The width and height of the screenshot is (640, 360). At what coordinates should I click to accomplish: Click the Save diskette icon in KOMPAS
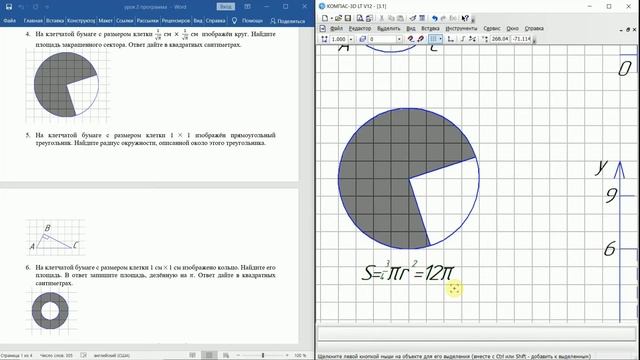coord(348,18)
